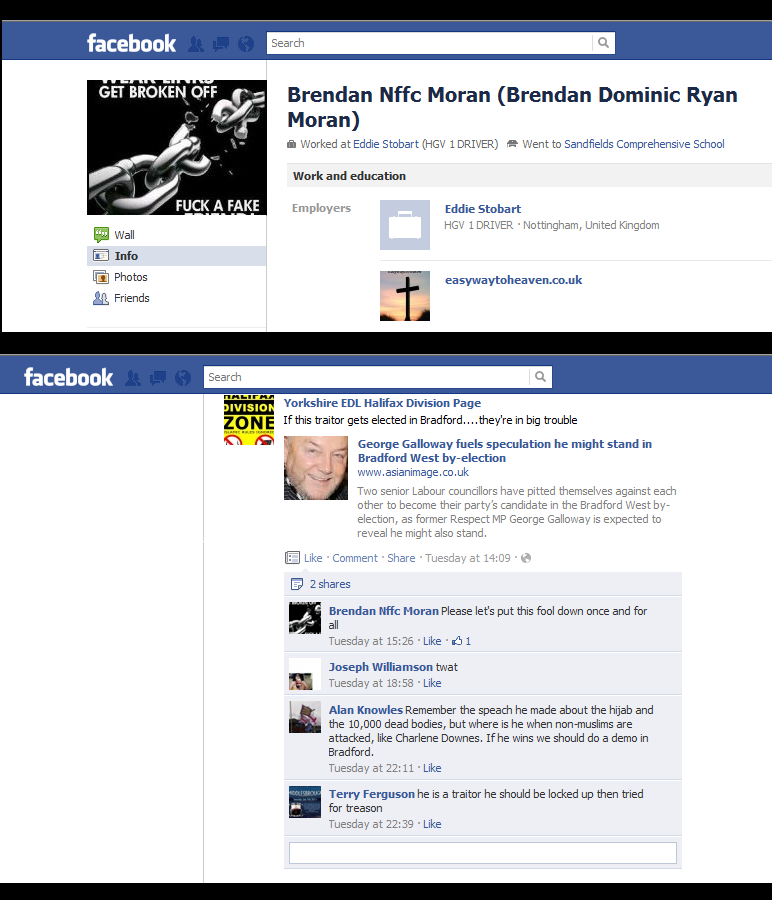
Task: Open the Yorkshire EDL Halifax Division Page link
Action: pyautogui.click(x=382, y=403)
